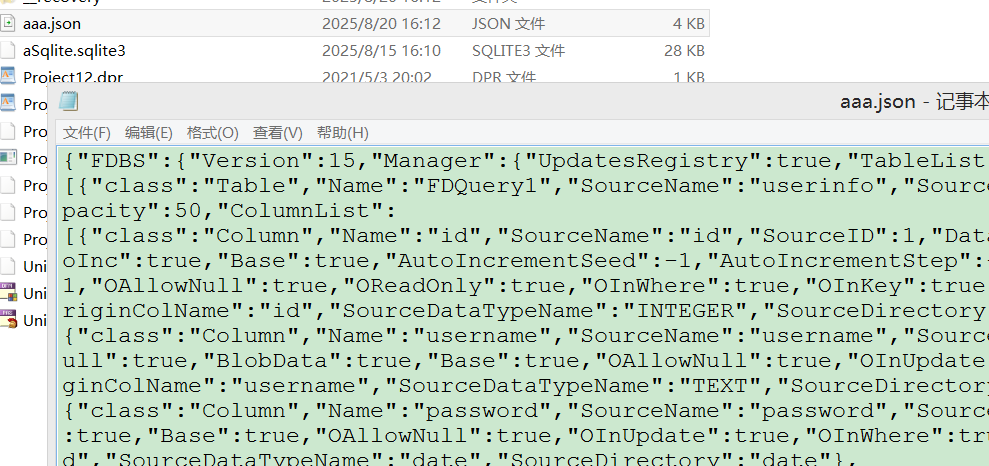
Task: Select the aaa.json file icon in Explorer
Action: pos(8,23)
